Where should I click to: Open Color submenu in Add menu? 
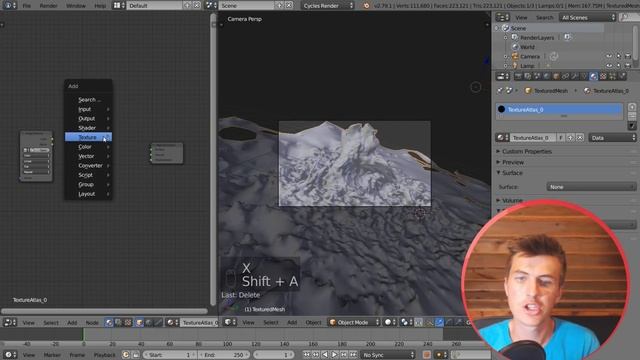pyautogui.click(x=88, y=147)
